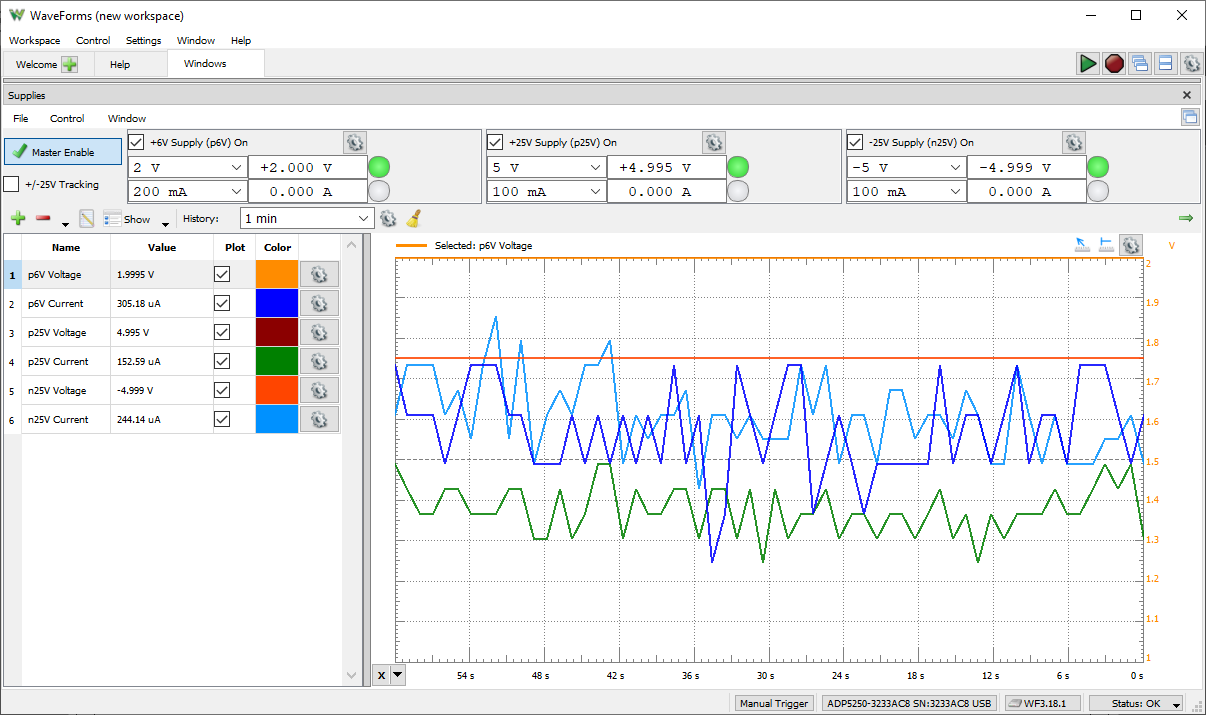This screenshot has height=715, width=1206.
Task: Click the red Stop all instruments icon
Action: 1114,64
